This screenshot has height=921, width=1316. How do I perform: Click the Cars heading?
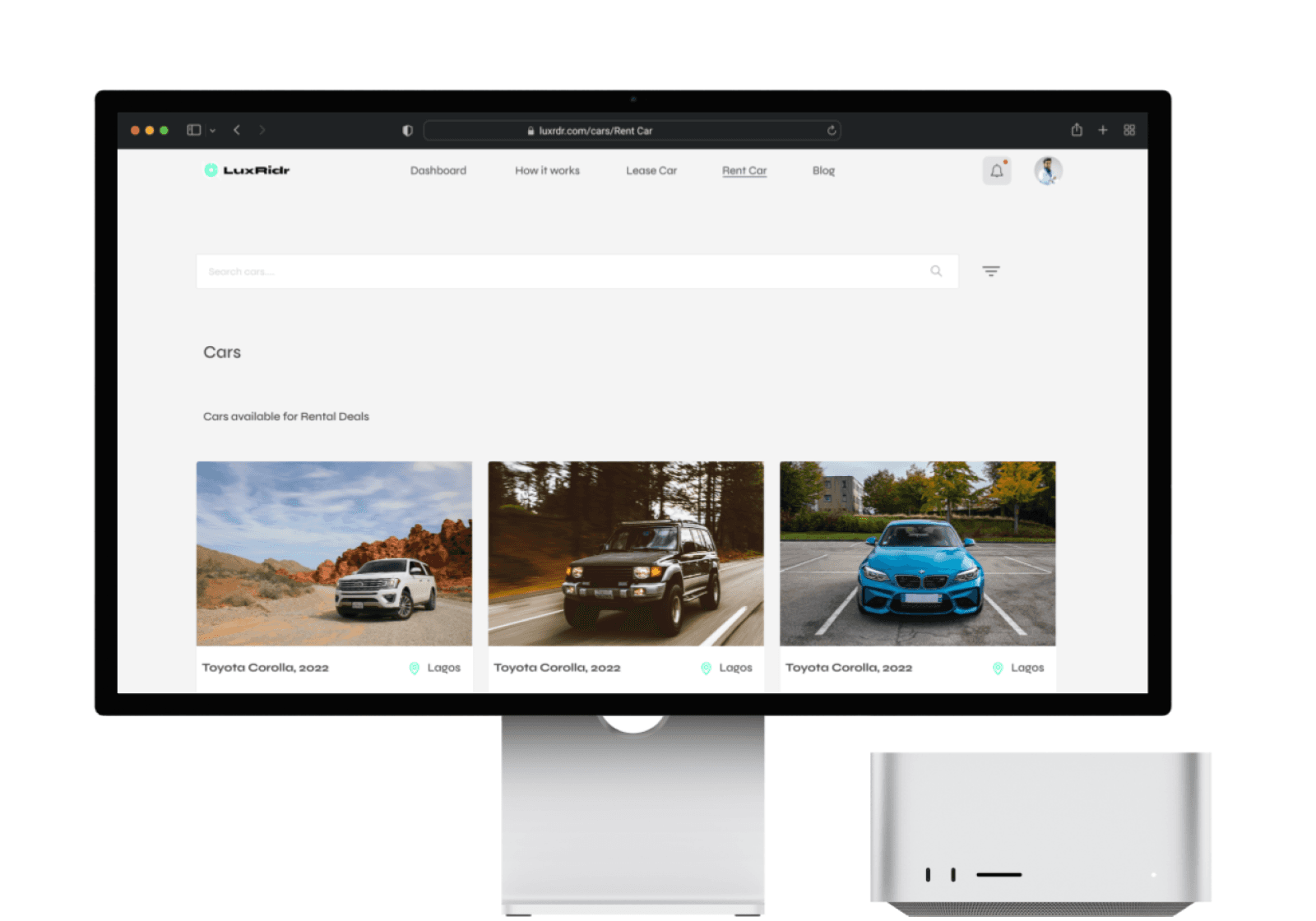[222, 352]
